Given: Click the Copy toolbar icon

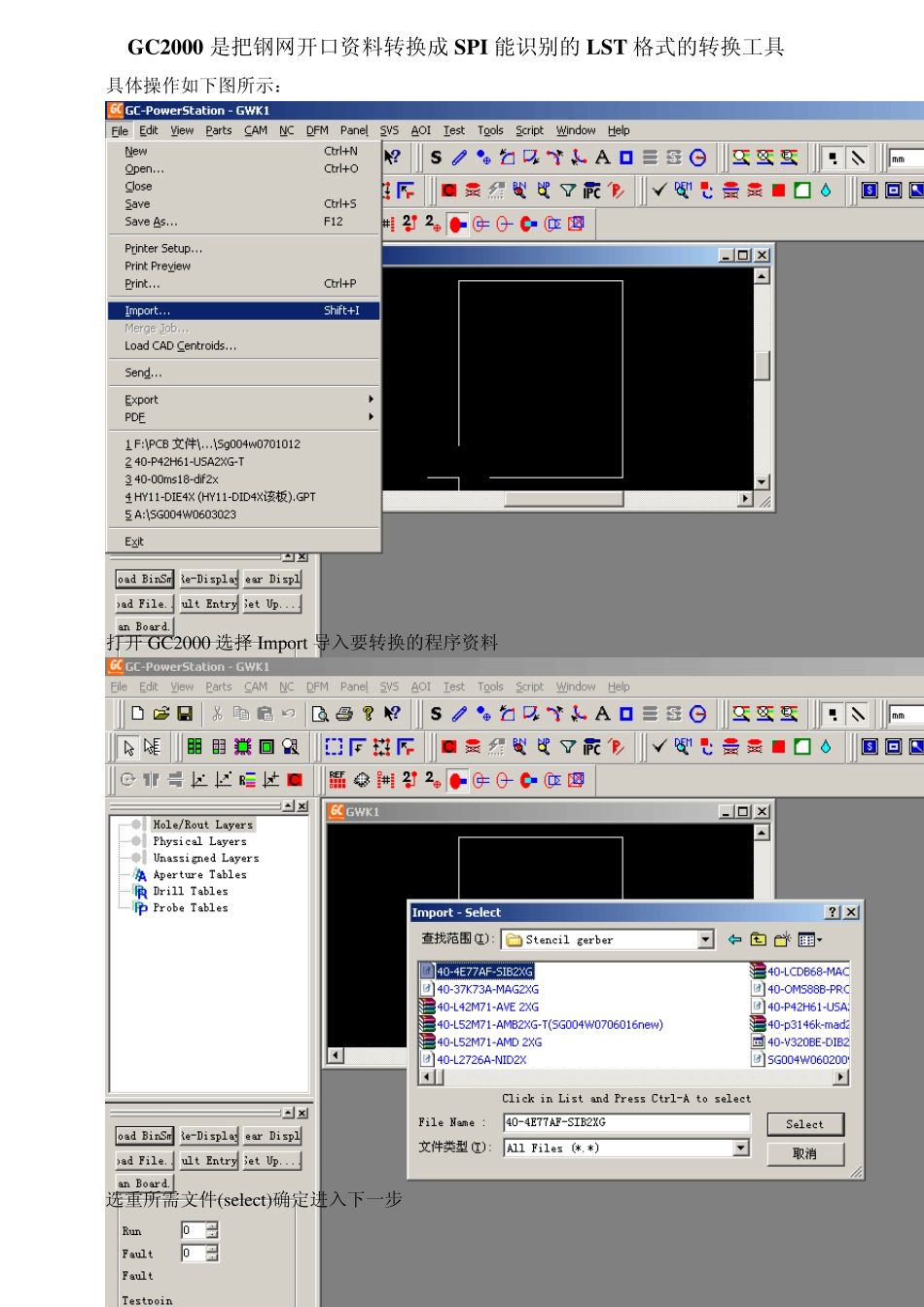Looking at the screenshot, I should (241, 713).
